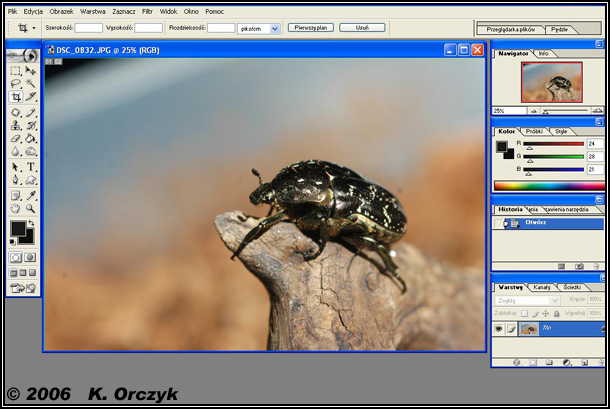Hide the Tło layer with eye icon
The image size is (610, 409).
point(498,328)
